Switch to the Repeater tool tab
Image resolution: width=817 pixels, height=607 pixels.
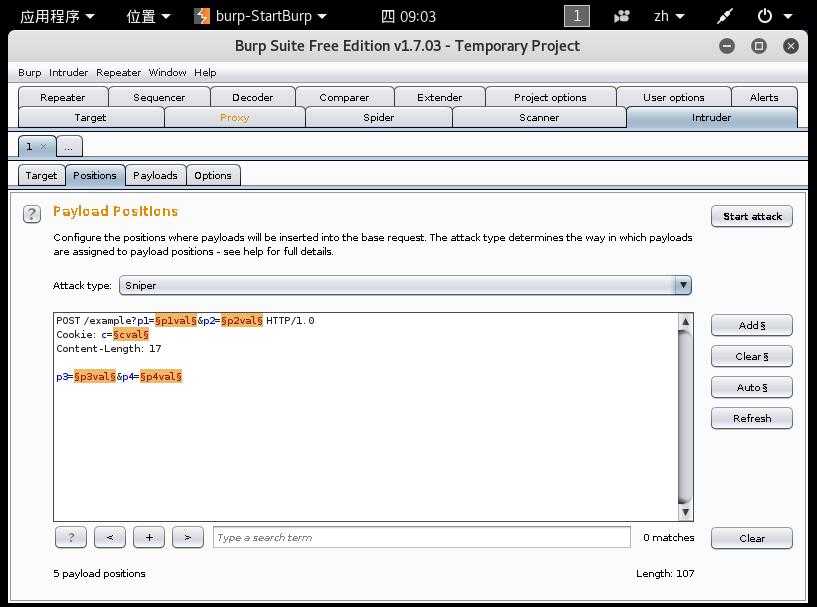tap(63, 97)
